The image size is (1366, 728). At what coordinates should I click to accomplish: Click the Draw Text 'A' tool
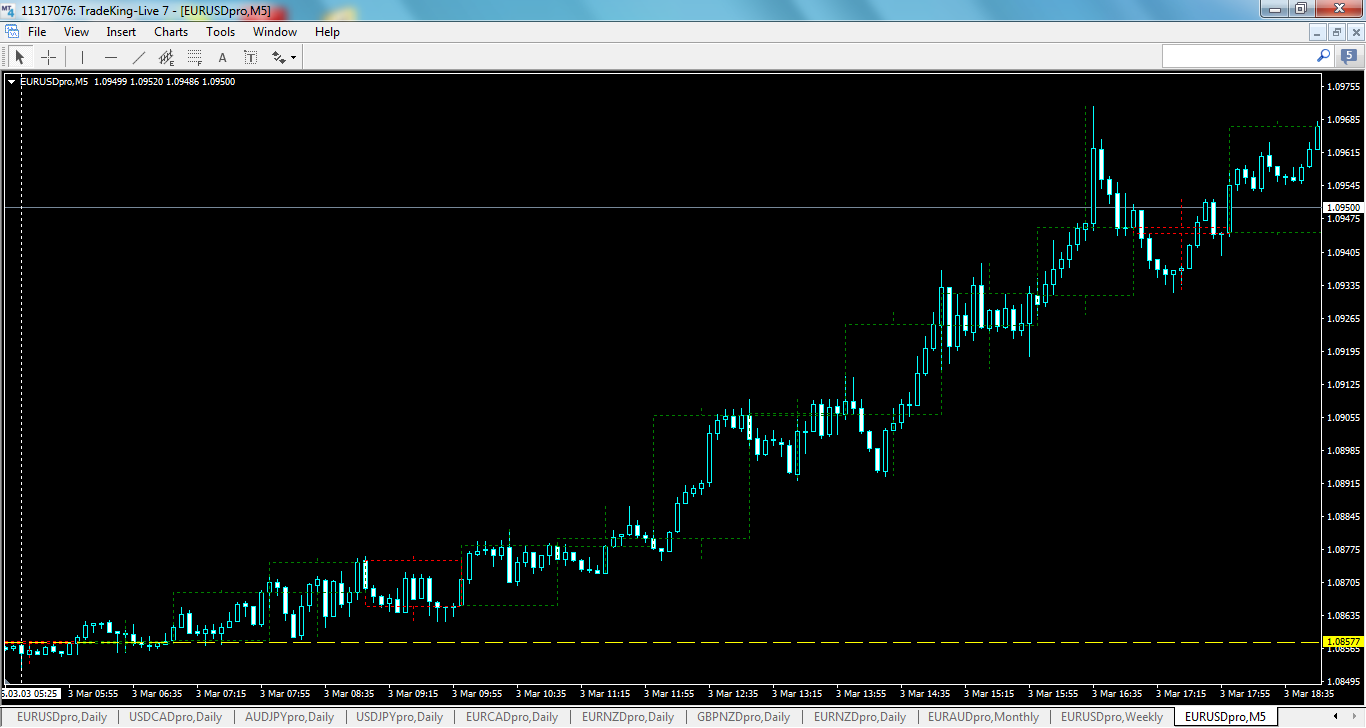tap(223, 57)
